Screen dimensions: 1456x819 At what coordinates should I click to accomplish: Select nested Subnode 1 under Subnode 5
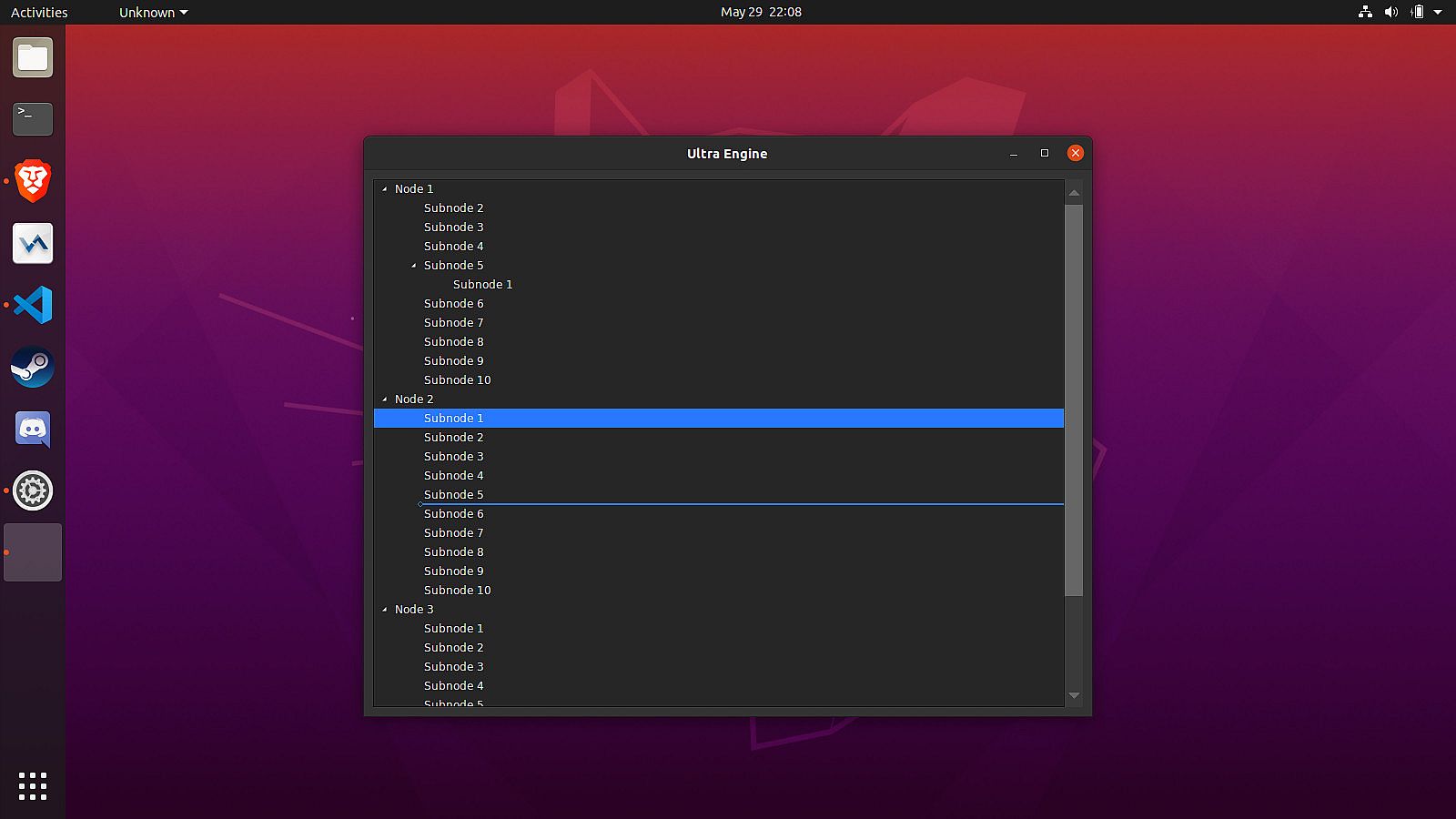pyautogui.click(x=482, y=285)
